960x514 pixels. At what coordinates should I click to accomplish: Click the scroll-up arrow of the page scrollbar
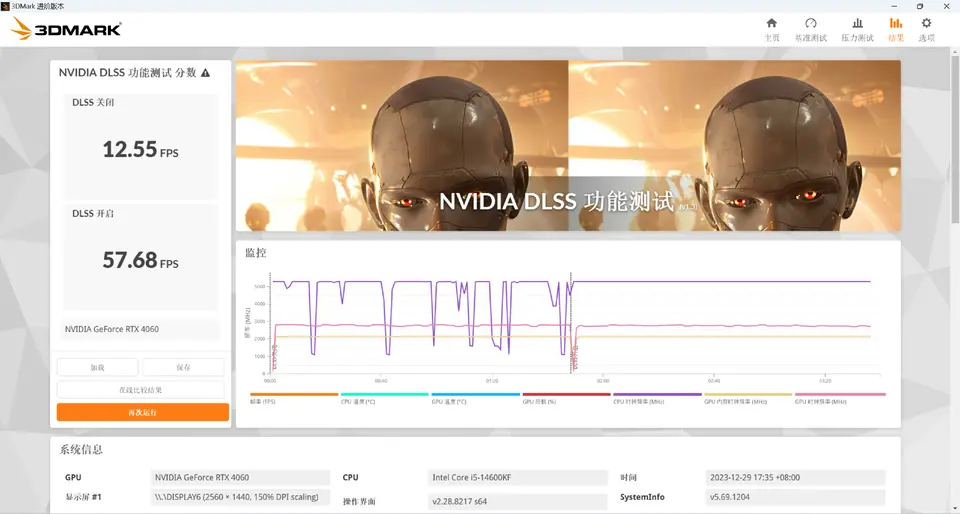point(955,51)
